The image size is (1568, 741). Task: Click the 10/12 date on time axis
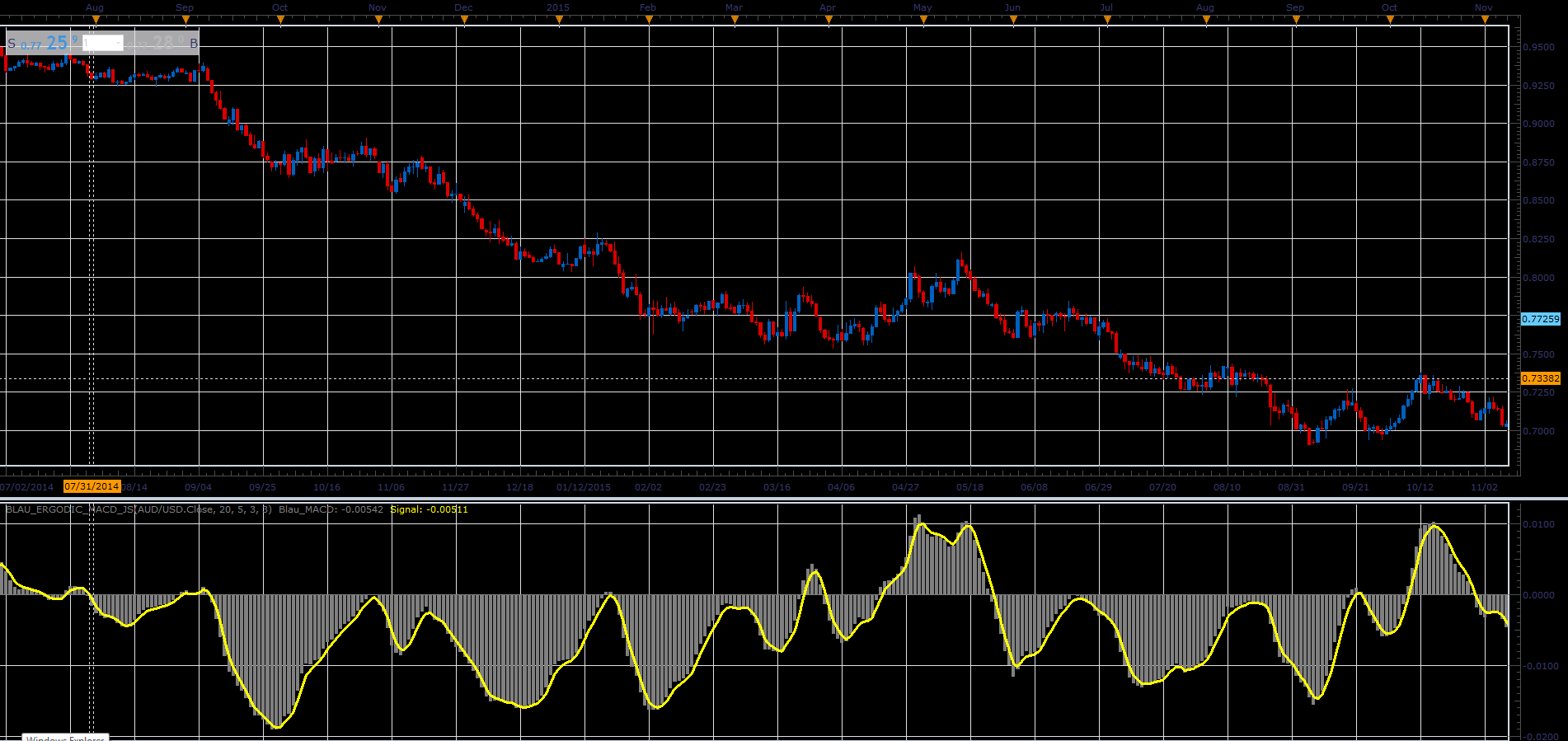[1420, 487]
